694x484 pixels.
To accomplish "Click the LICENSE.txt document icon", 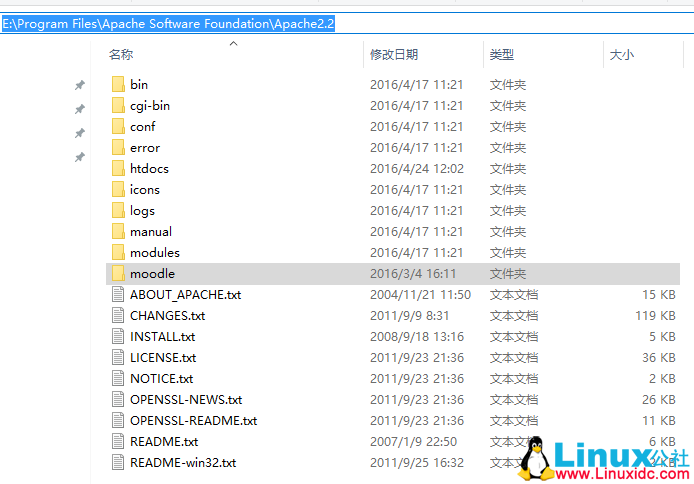I will coord(118,357).
